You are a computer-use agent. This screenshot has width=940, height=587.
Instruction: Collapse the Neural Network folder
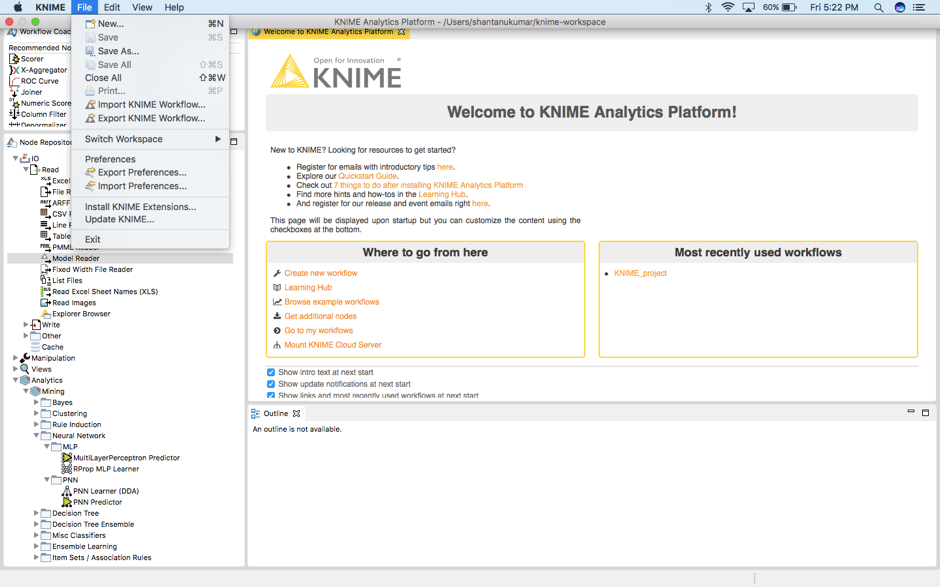click(37, 436)
